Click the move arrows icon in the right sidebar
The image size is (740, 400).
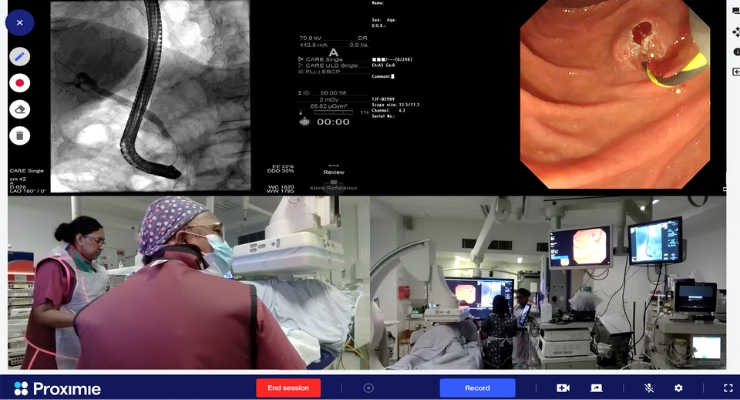pos(736,32)
